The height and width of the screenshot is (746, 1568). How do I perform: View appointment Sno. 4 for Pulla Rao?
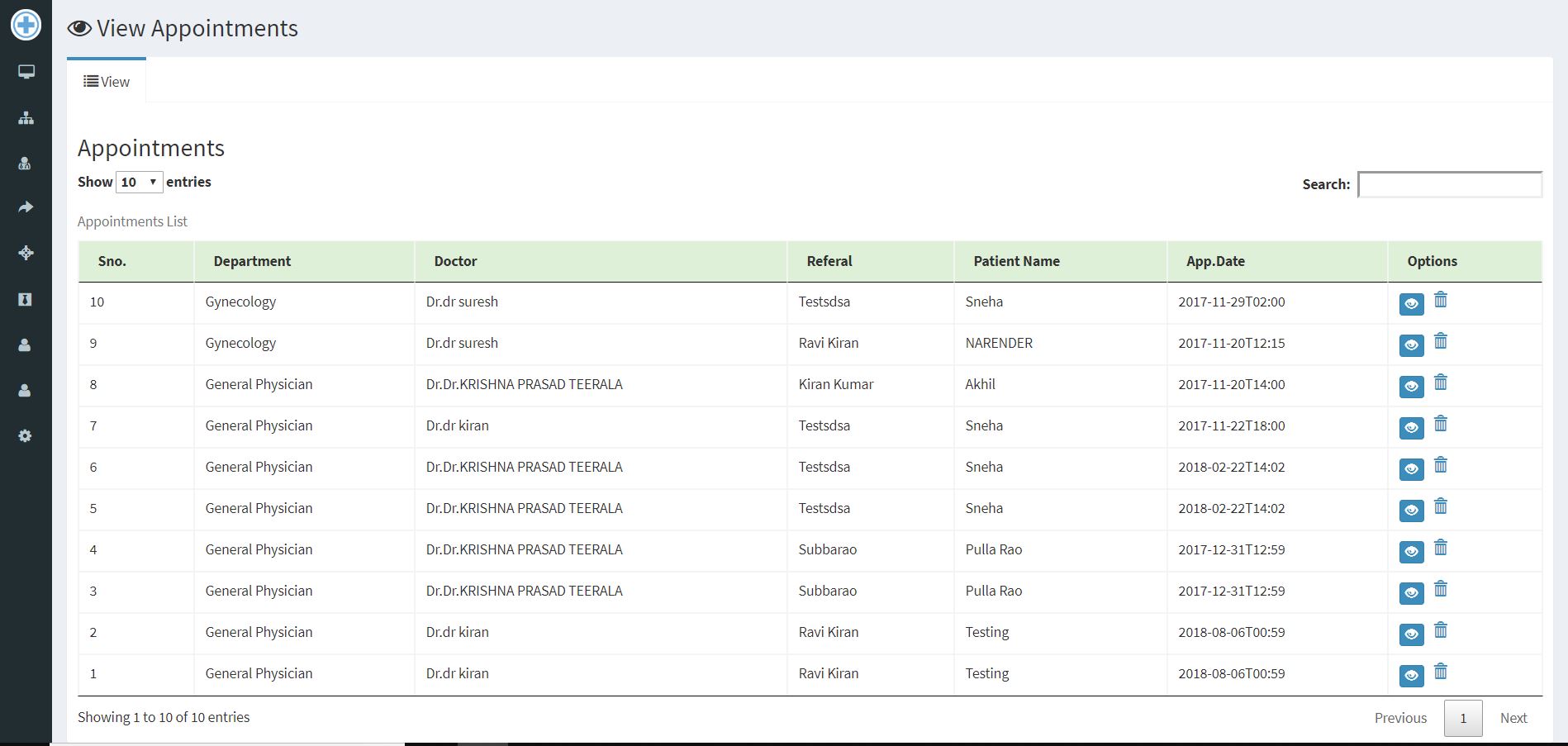pos(1411,552)
